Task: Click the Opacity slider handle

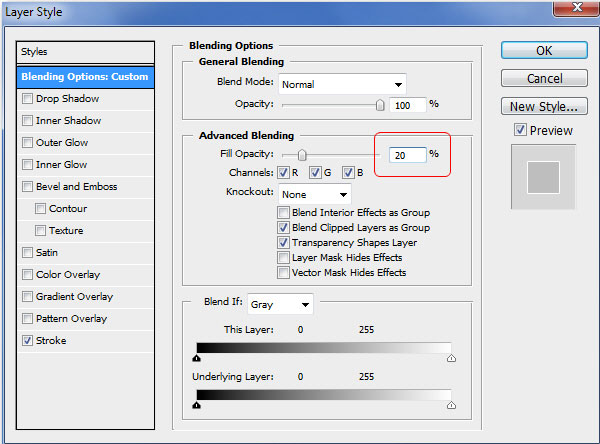Action: (380, 105)
